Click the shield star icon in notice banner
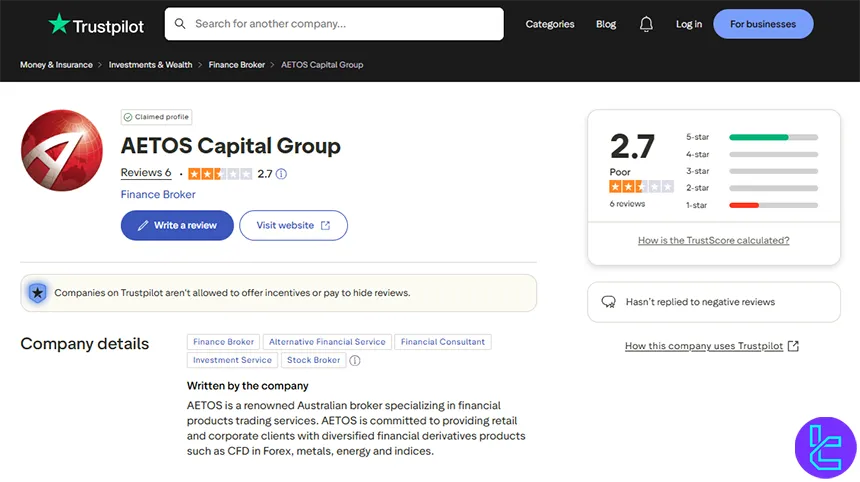The image size is (860, 482). pos(37,293)
